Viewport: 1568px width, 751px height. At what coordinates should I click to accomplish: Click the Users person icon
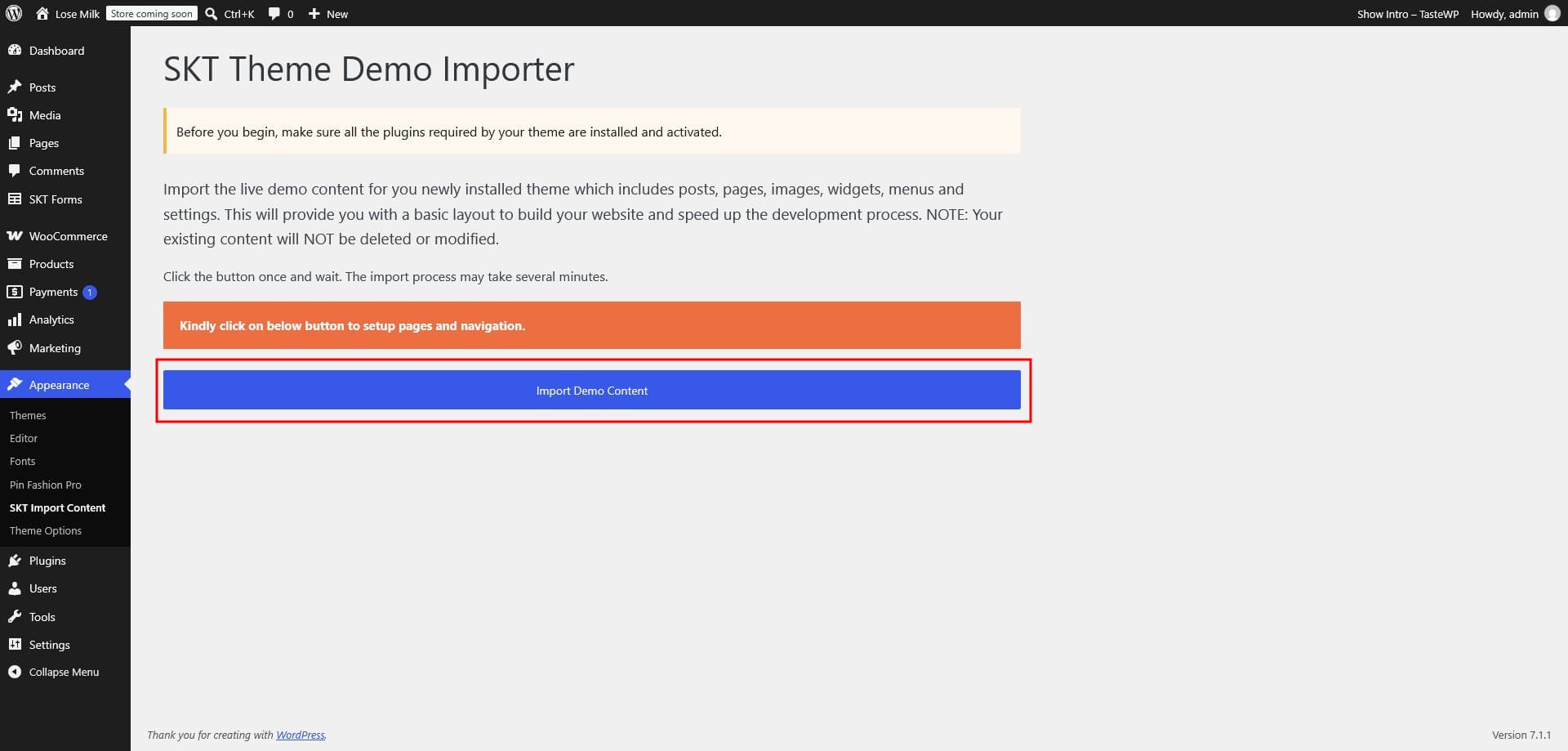[15, 588]
